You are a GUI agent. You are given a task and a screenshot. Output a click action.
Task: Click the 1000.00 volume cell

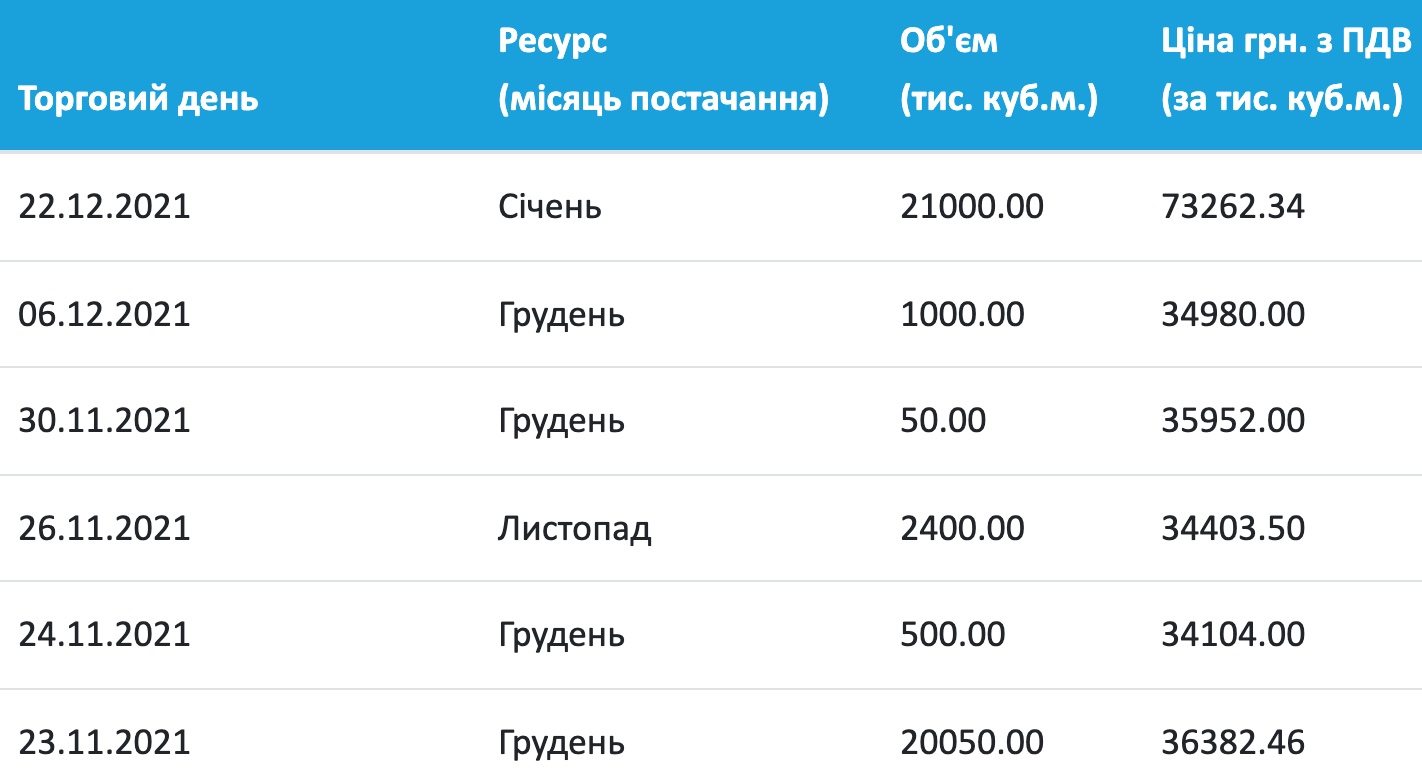(962, 314)
